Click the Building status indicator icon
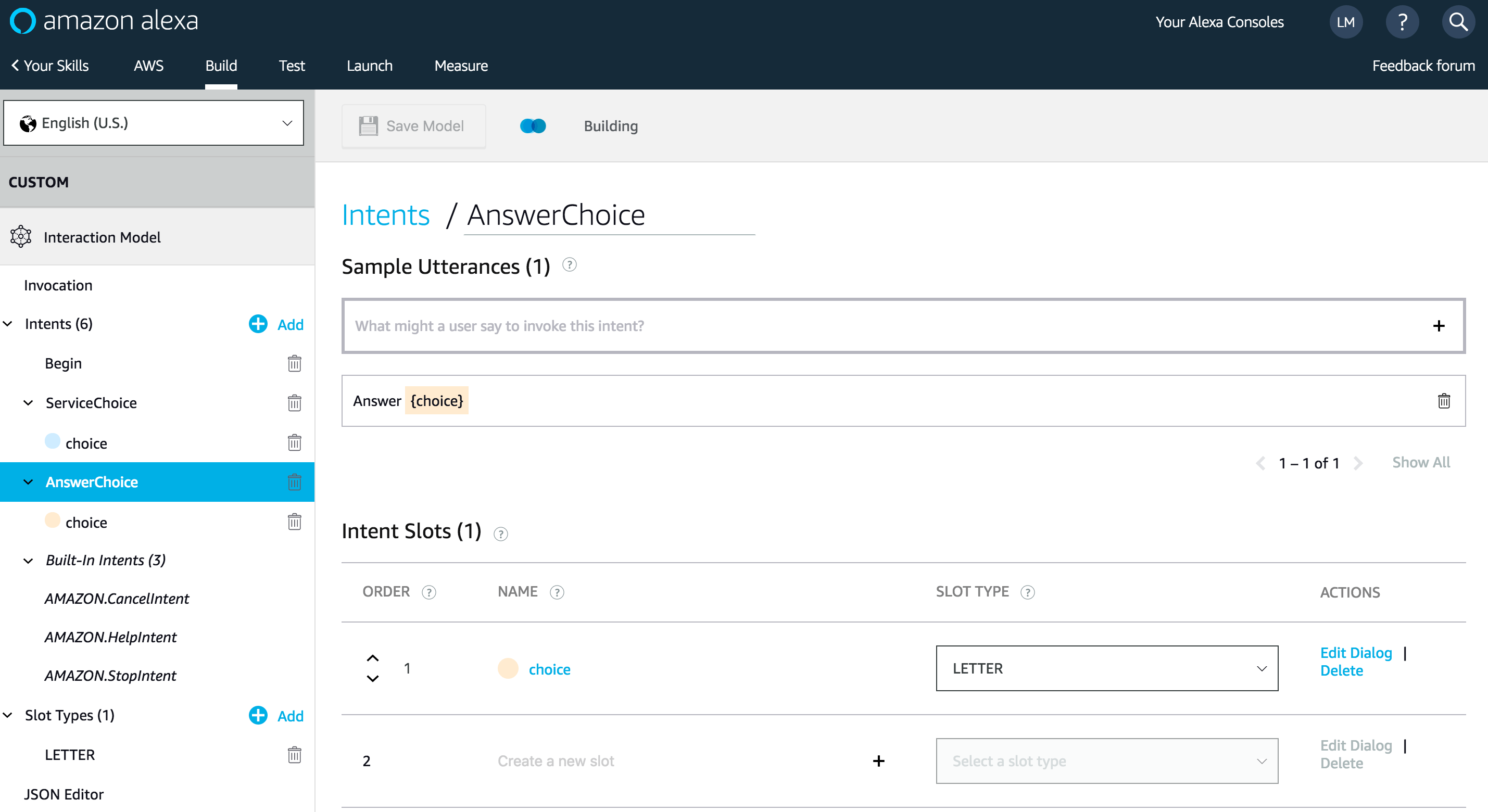1488x812 pixels. pyautogui.click(x=533, y=126)
